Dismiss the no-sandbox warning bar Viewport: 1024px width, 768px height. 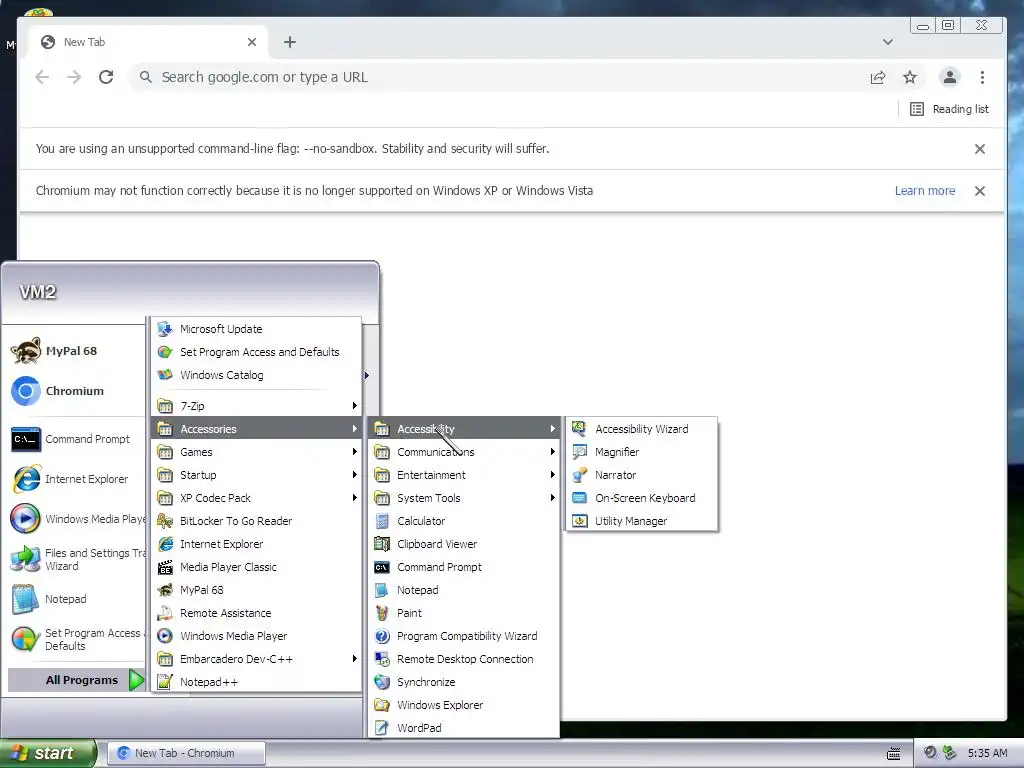click(x=980, y=149)
